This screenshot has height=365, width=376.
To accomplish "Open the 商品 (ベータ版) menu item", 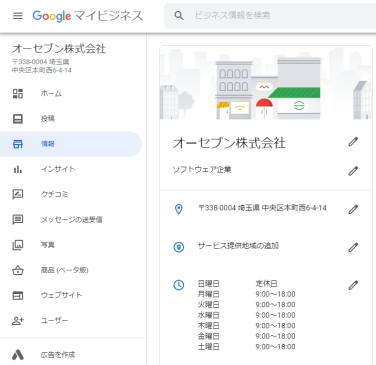I will click(71, 270).
